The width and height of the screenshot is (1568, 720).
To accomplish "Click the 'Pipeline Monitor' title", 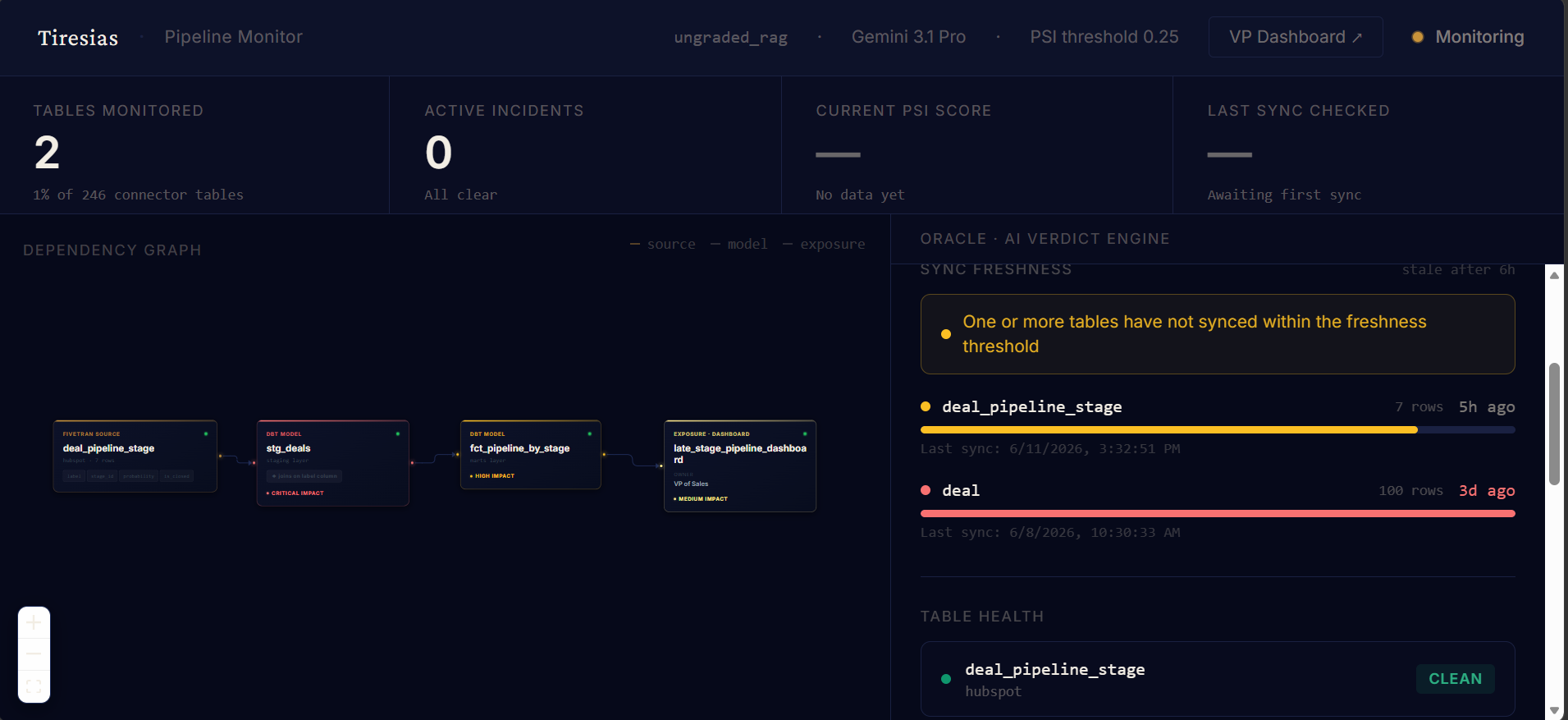I will click(233, 37).
